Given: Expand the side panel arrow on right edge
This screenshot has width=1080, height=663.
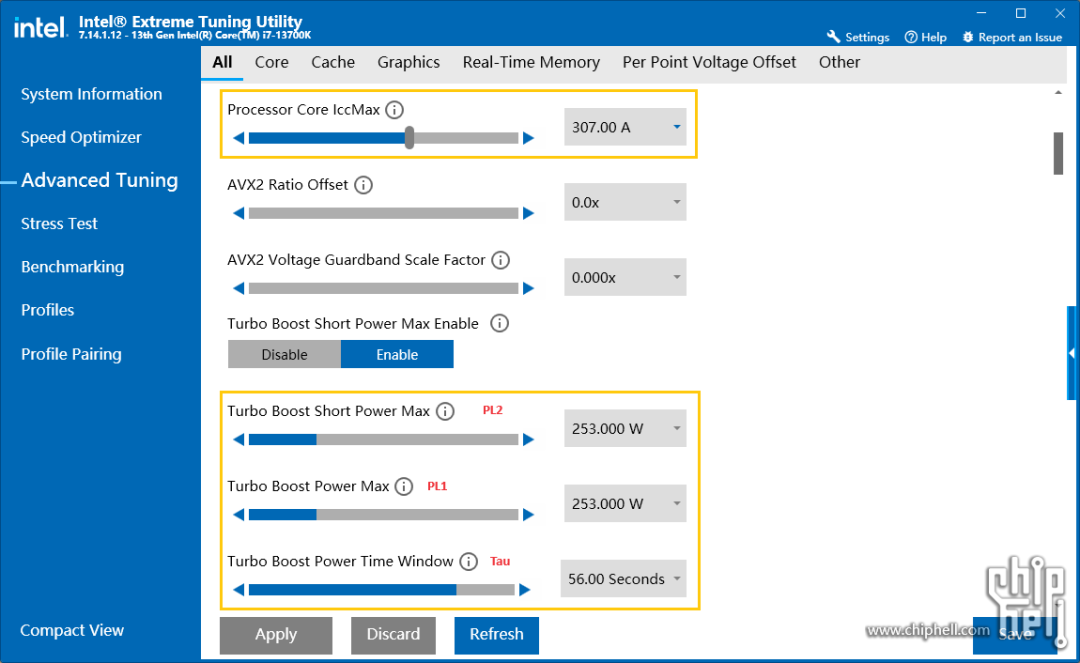Looking at the screenshot, I should point(1072,353).
